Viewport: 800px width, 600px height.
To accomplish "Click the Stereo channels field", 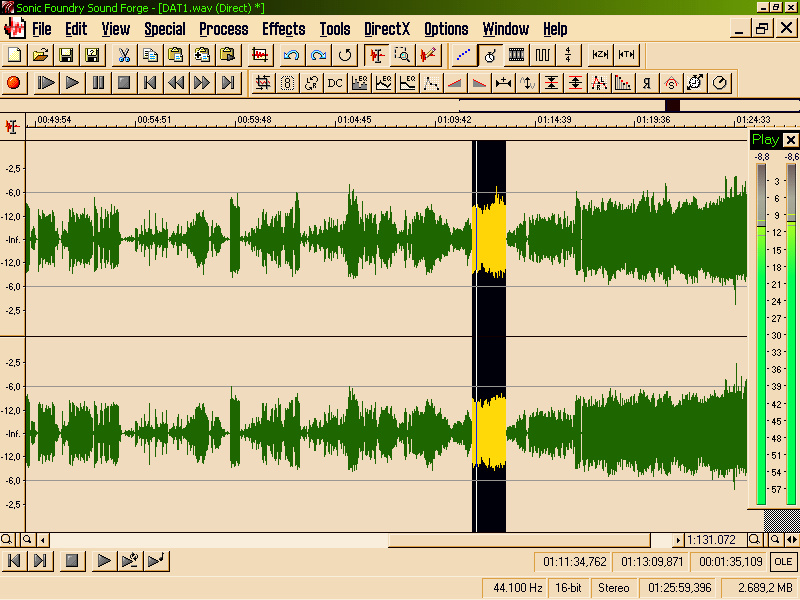I will (614, 588).
